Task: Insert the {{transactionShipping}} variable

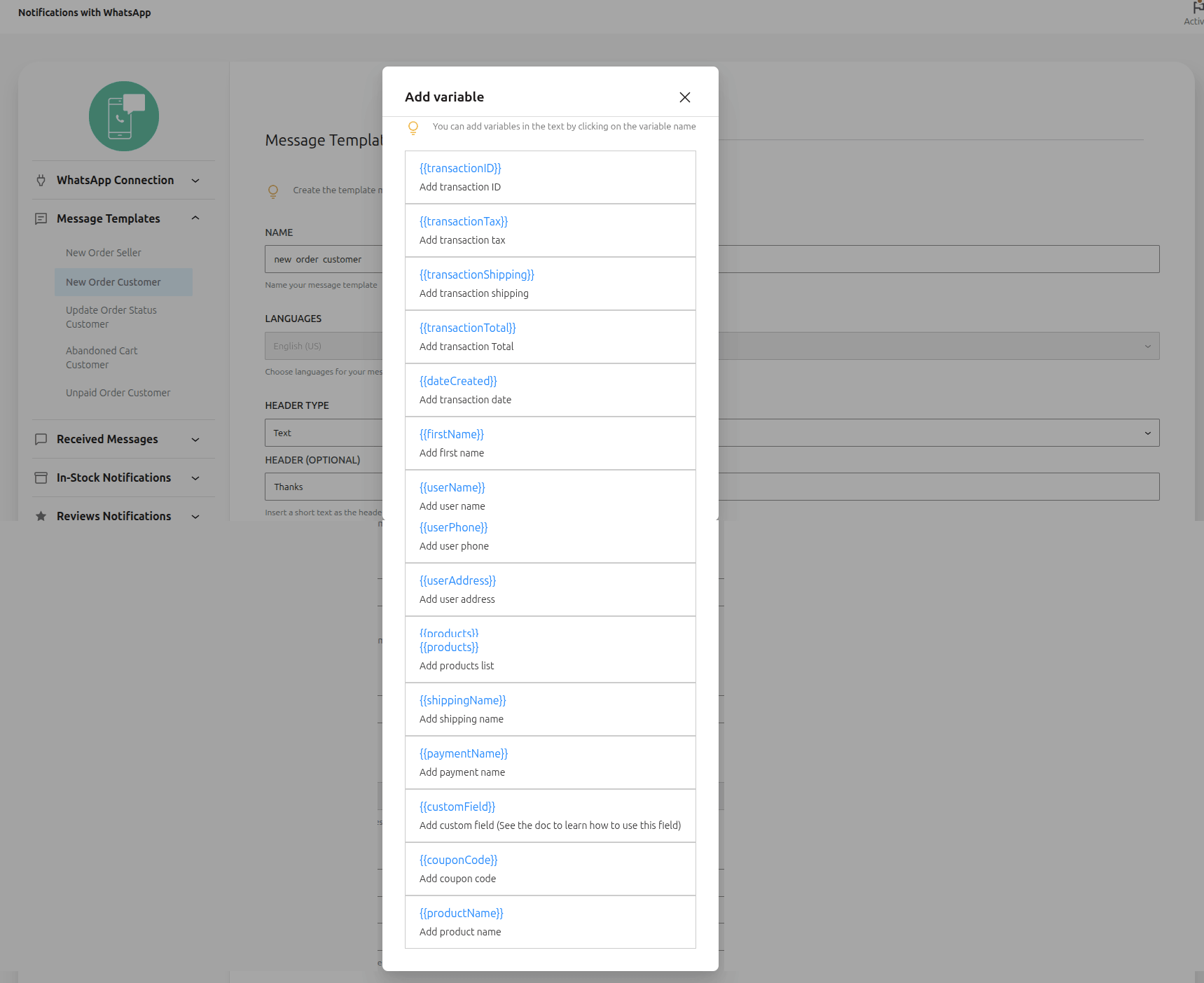Action: point(477,274)
